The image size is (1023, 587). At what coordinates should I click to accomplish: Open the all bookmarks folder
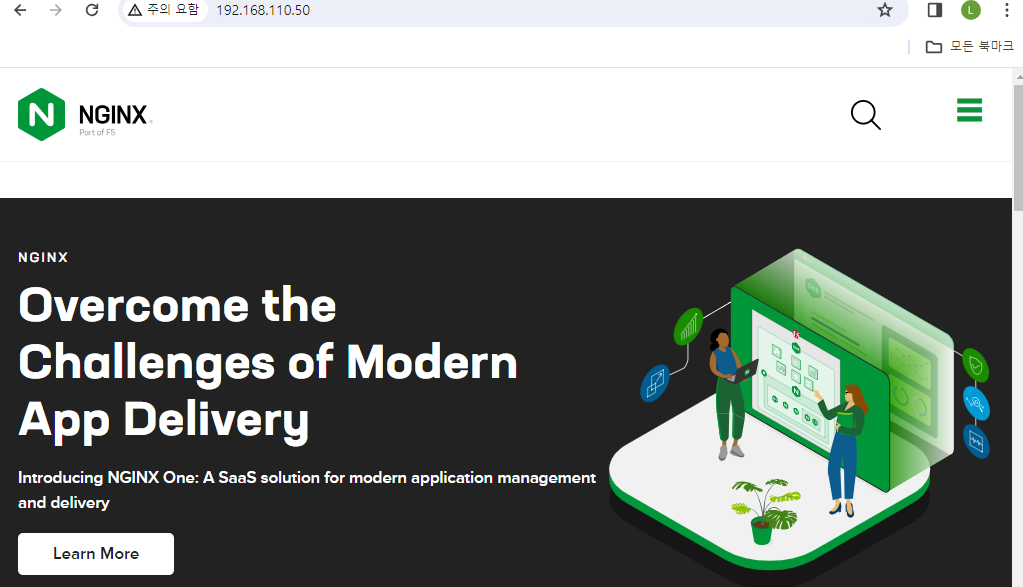pos(970,46)
